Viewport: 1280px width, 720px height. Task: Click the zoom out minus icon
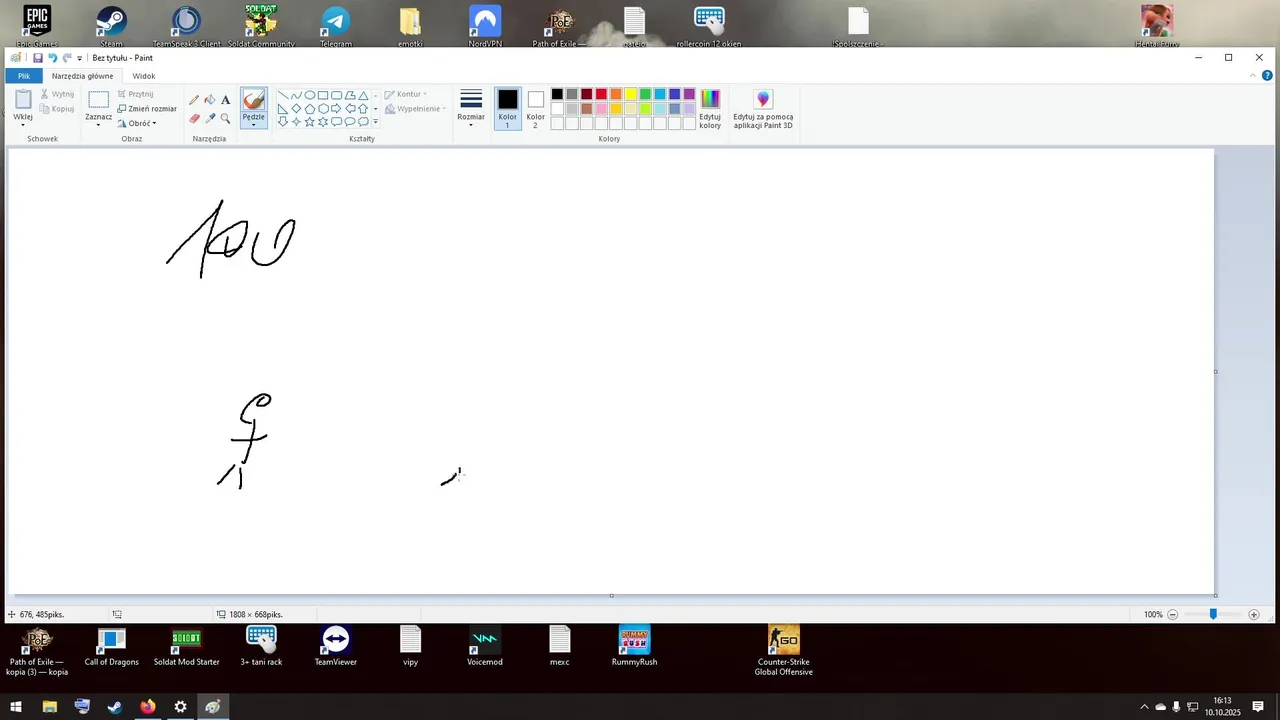point(1173,614)
